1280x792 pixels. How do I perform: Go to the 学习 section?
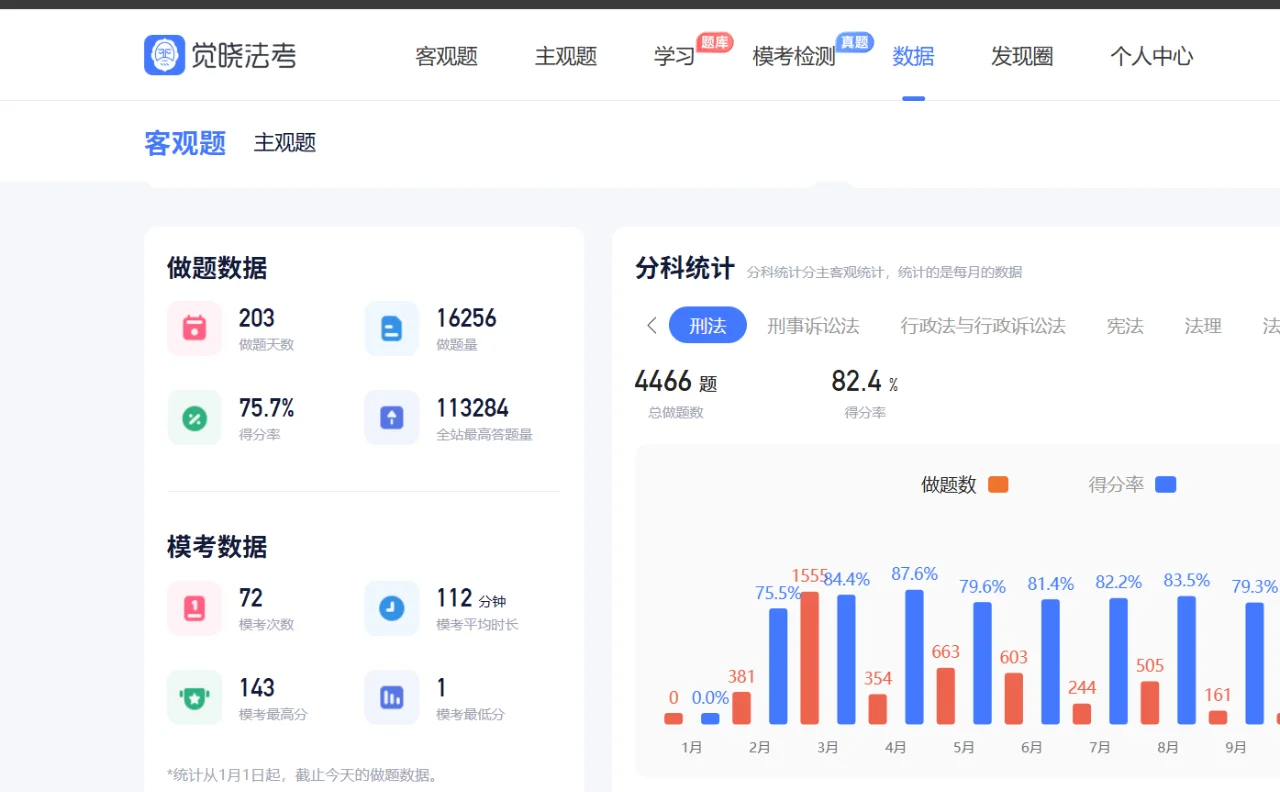coord(674,57)
